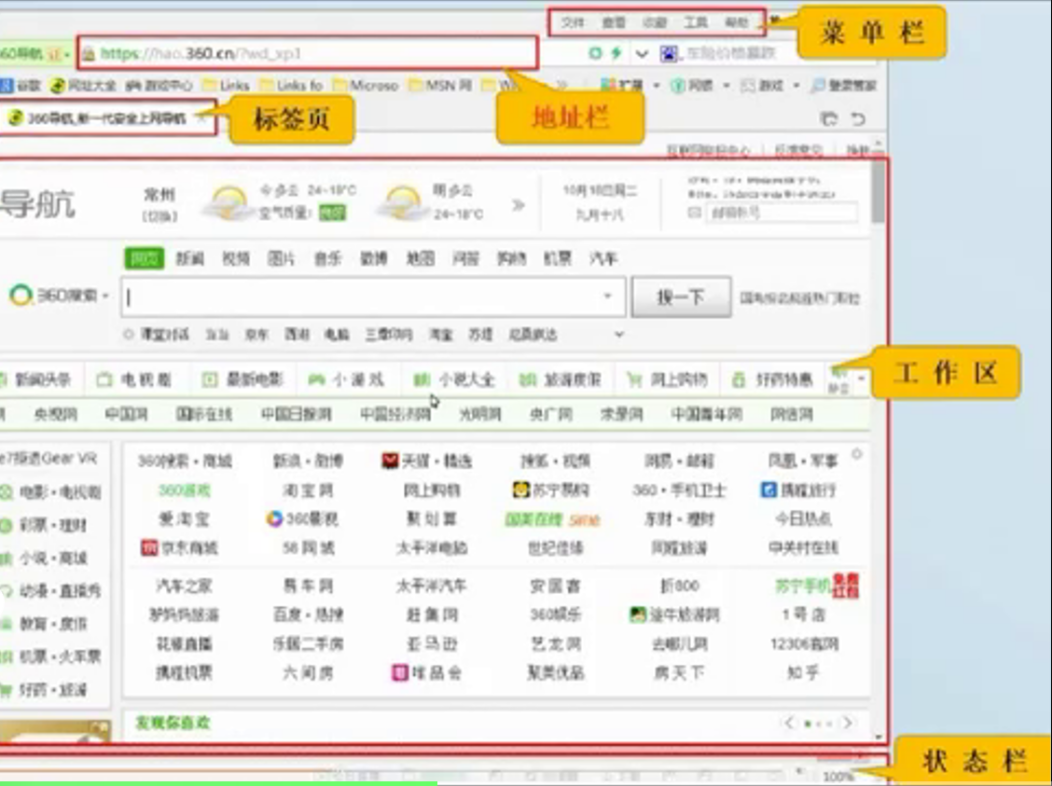This screenshot has height=786, width=1052.
Task: Open 小游戏 category with gamepad icon
Action: [346, 380]
